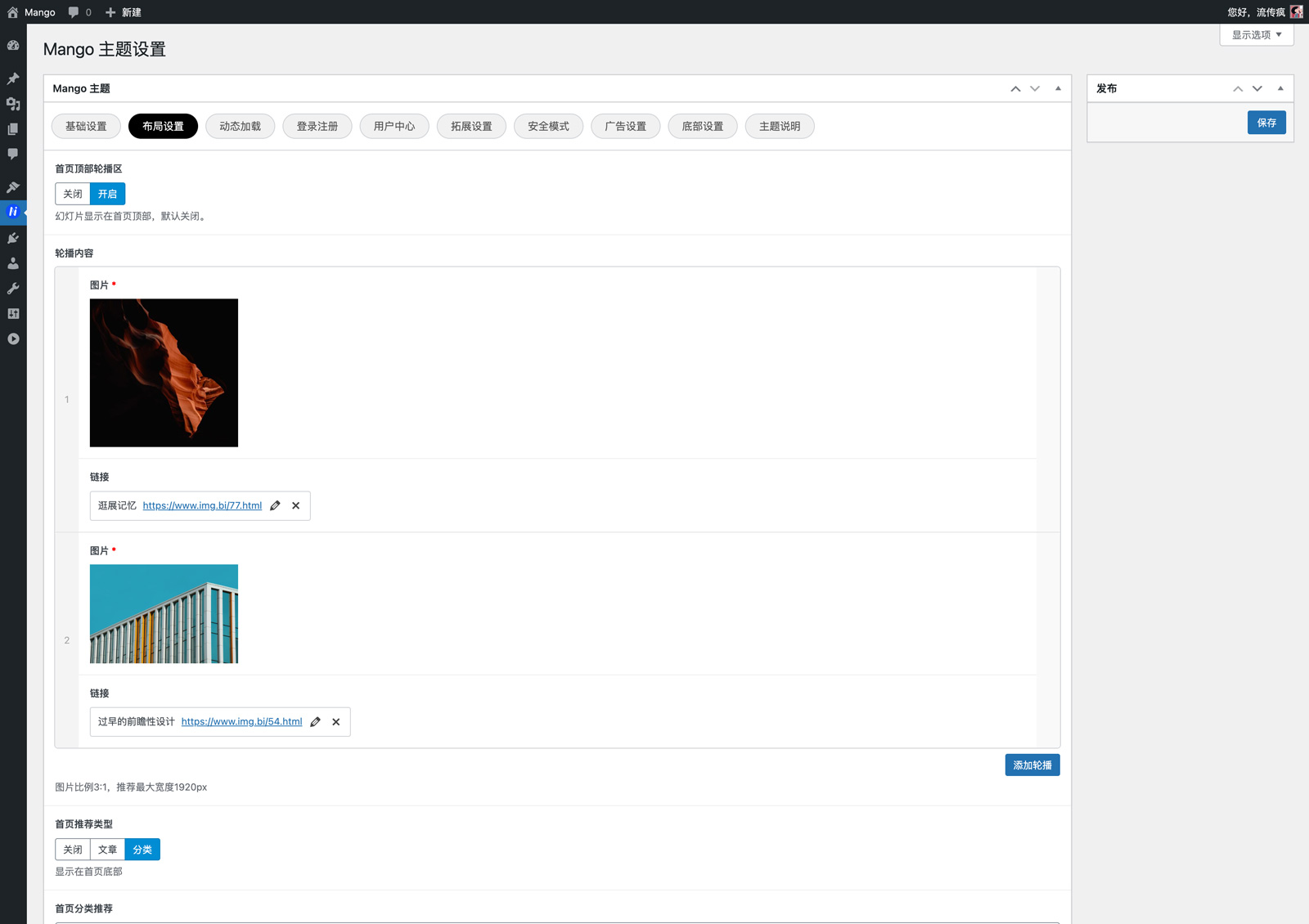Open the img.bi/77.html link
The height and width of the screenshot is (924, 1309).
pos(202,505)
